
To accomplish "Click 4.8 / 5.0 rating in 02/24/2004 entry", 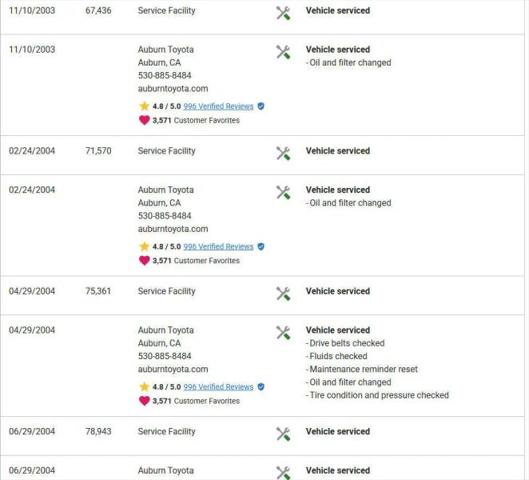I will click(167, 247).
